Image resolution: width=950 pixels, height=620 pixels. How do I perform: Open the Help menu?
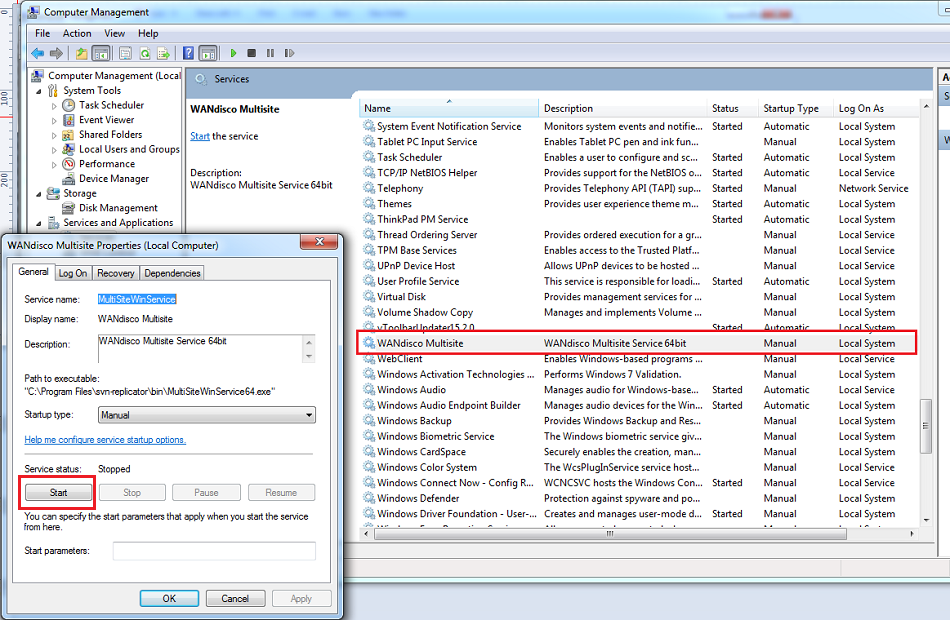click(x=148, y=33)
